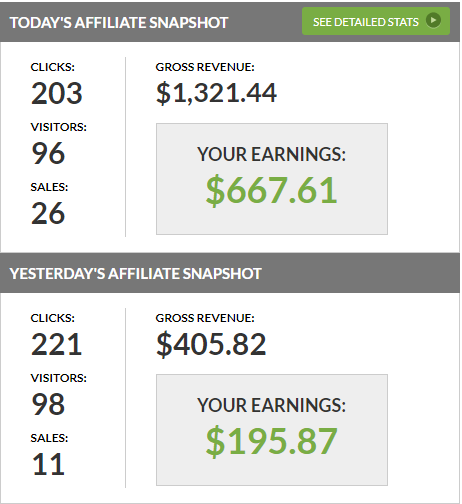Click today's Clicks label

pos(53,67)
